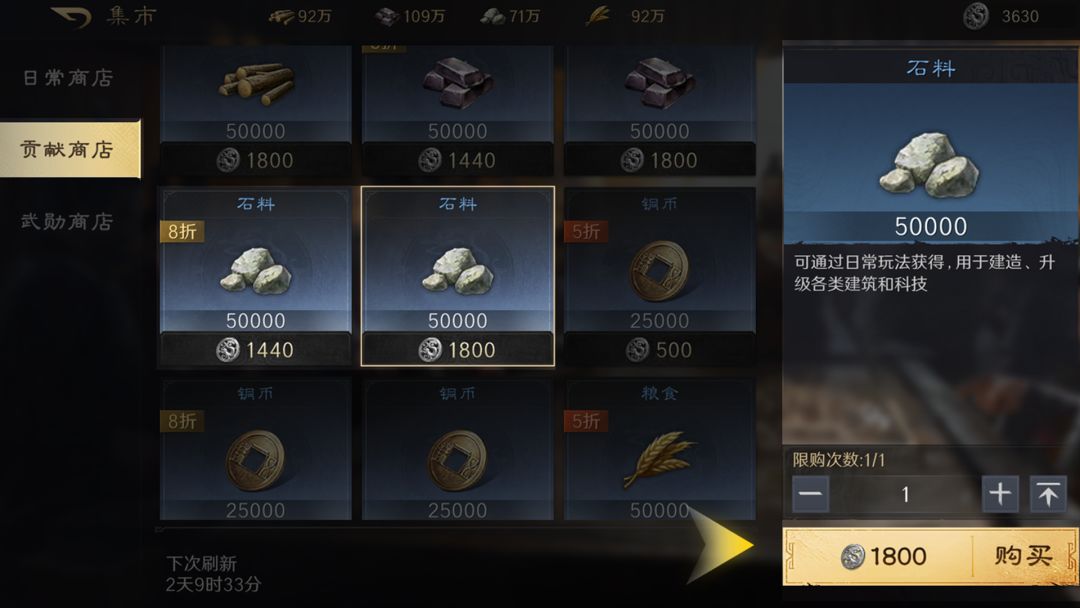The height and width of the screenshot is (608, 1080).
Task: Select the iron ingots item priced 1440
Action: pyautogui.click(x=457, y=110)
